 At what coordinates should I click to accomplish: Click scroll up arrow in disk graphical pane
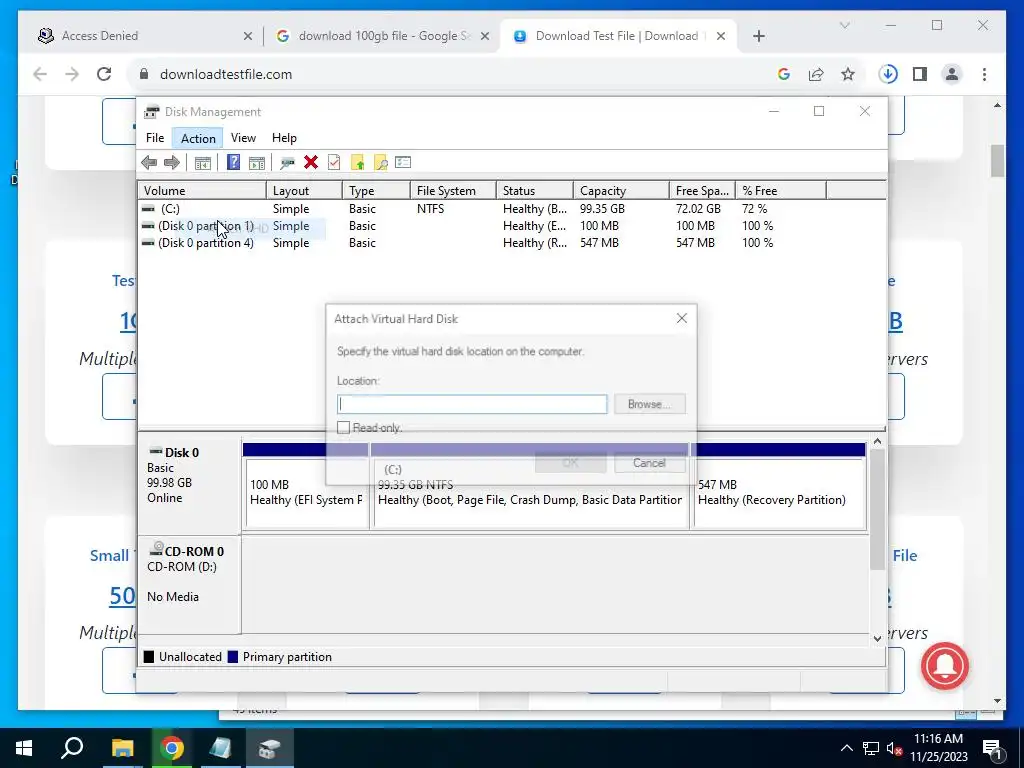pyautogui.click(x=877, y=442)
